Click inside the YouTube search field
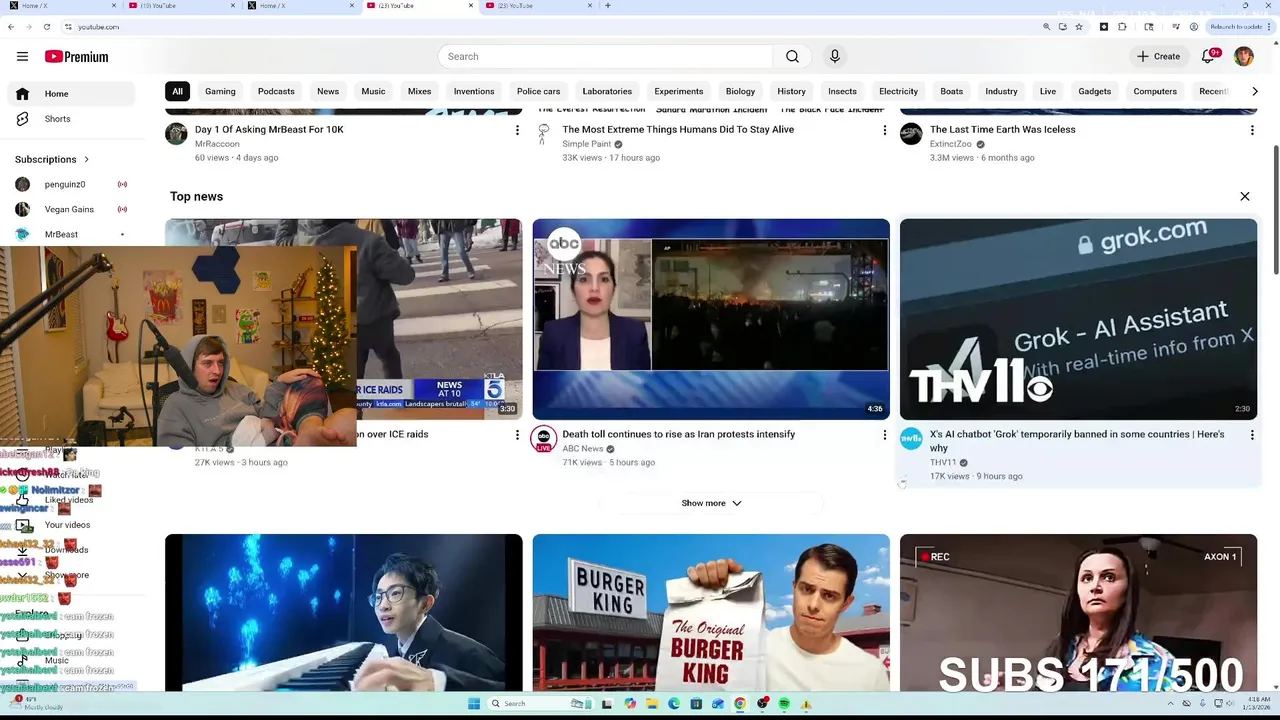Screen dimensions: 1280x720 tap(605, 56)
